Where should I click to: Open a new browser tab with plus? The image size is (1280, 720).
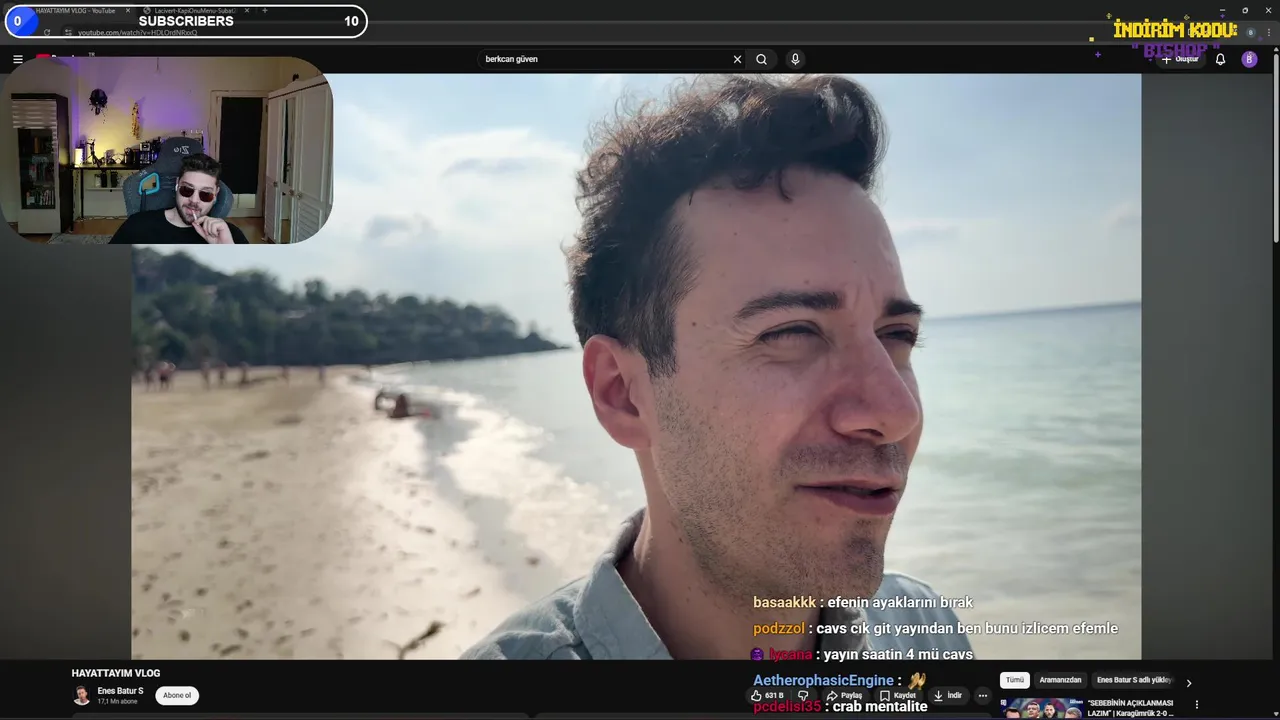[x=264, y=10]
